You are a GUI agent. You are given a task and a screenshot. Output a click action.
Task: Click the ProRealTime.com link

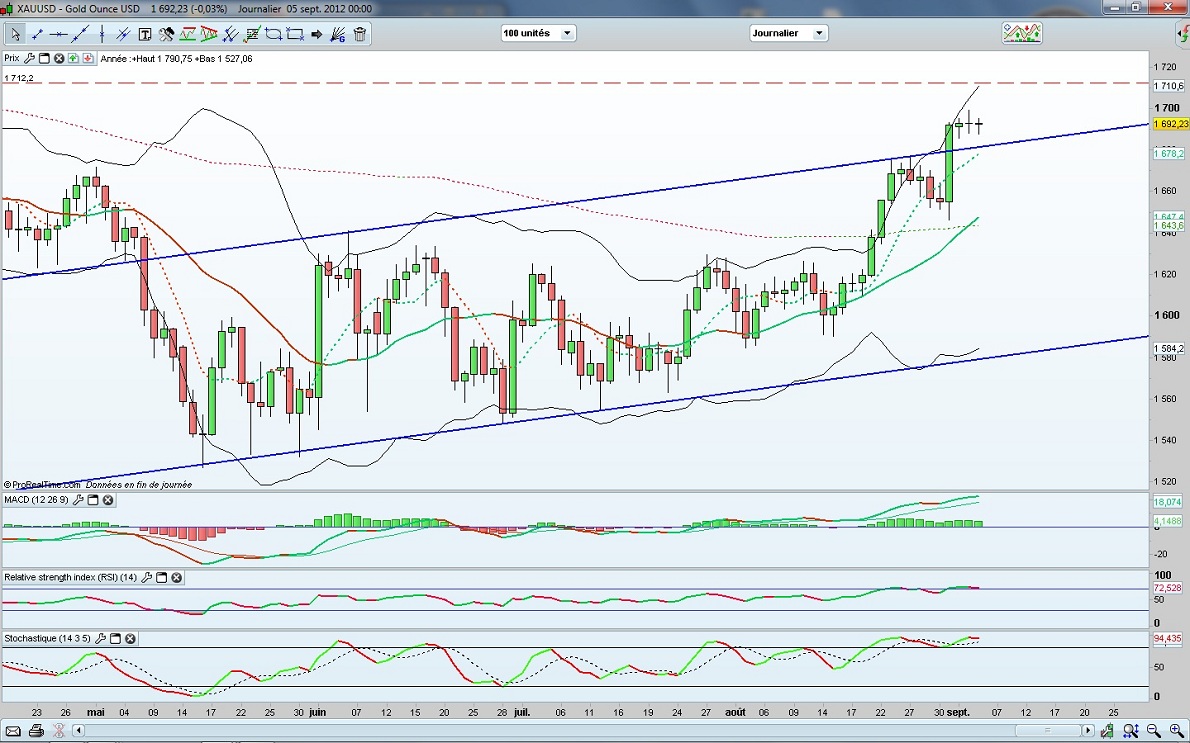point(44,485)
